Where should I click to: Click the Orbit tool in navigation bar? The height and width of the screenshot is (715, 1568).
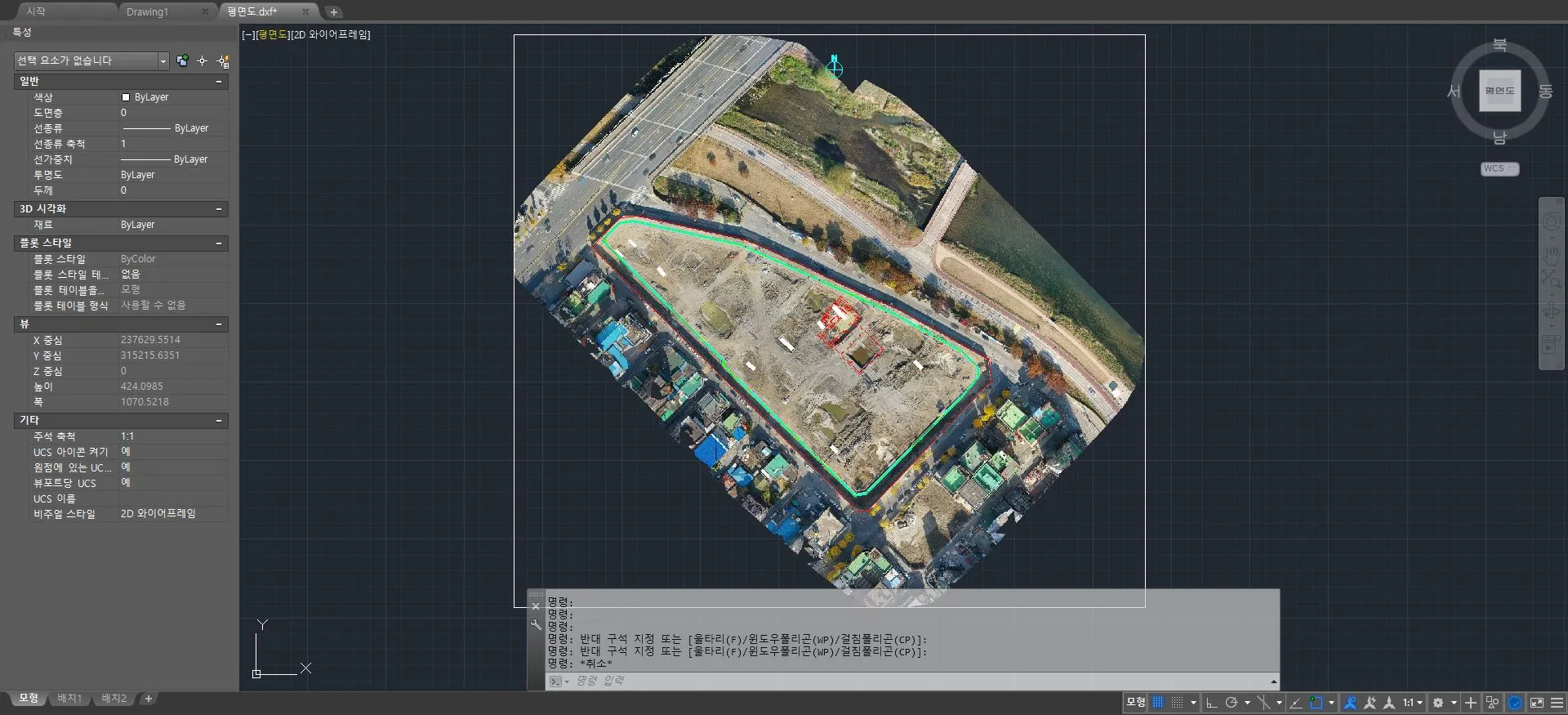pos(1551,311)
